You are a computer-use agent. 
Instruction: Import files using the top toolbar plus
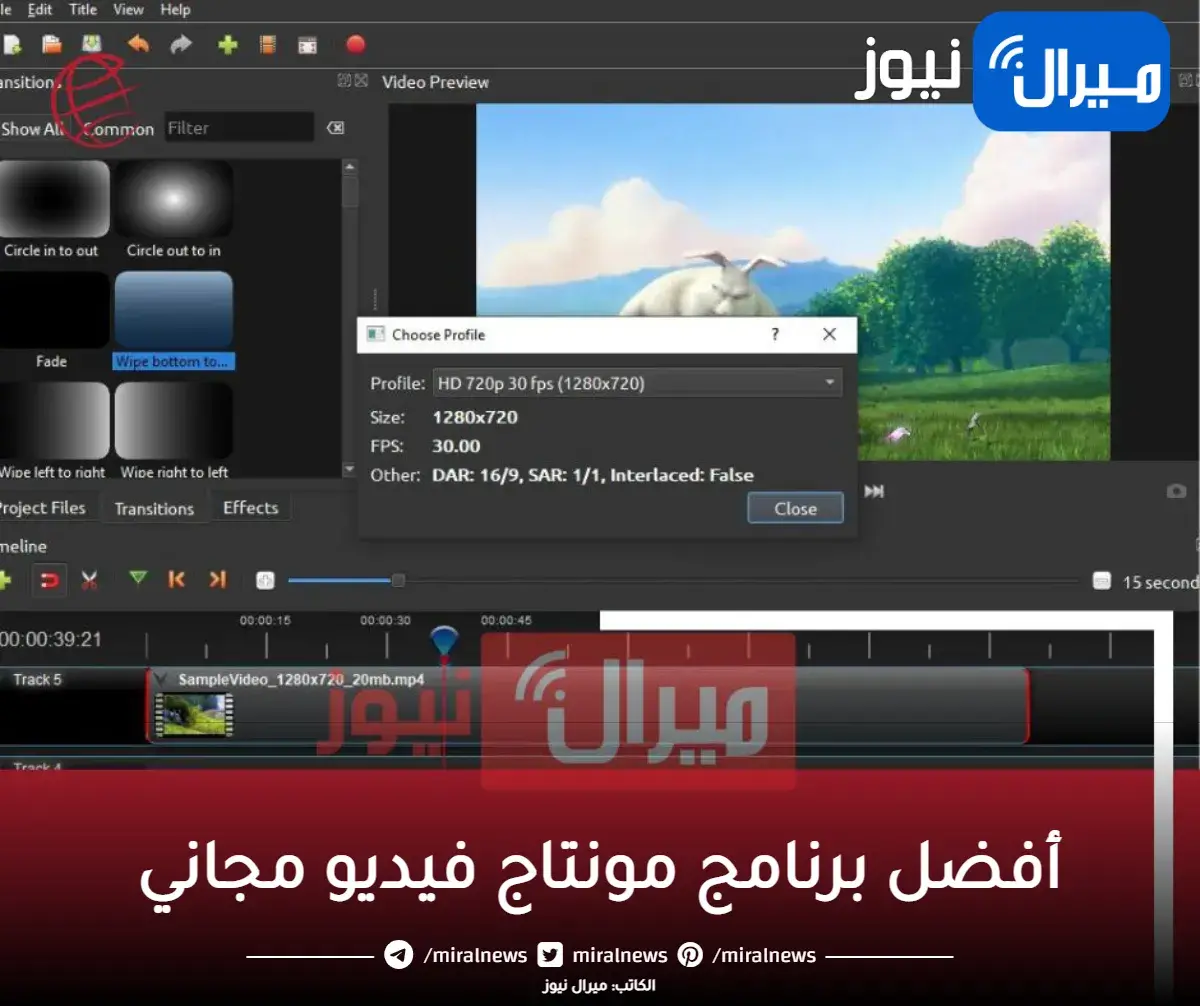[x=228, y=44]
